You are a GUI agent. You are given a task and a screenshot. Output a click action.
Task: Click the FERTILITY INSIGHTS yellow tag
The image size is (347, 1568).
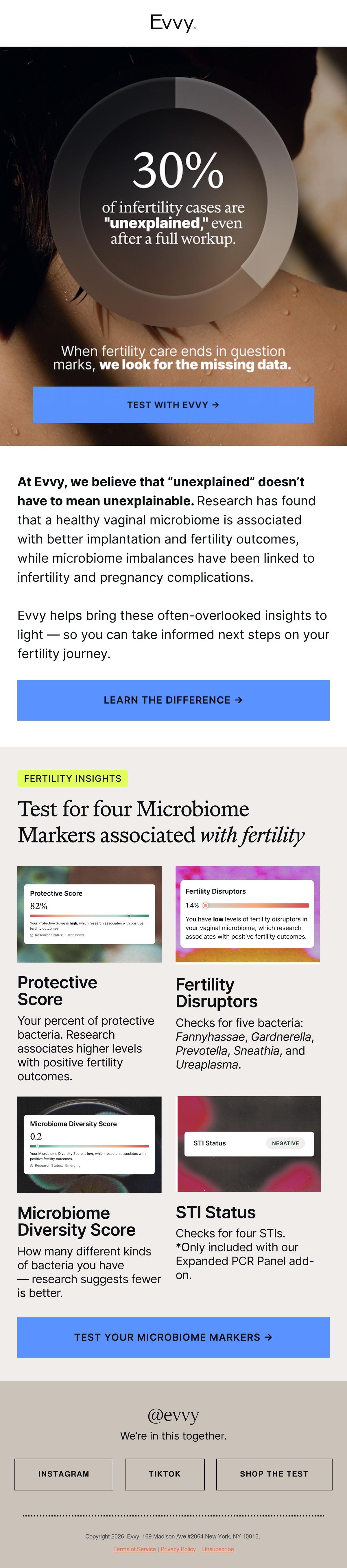72,779
